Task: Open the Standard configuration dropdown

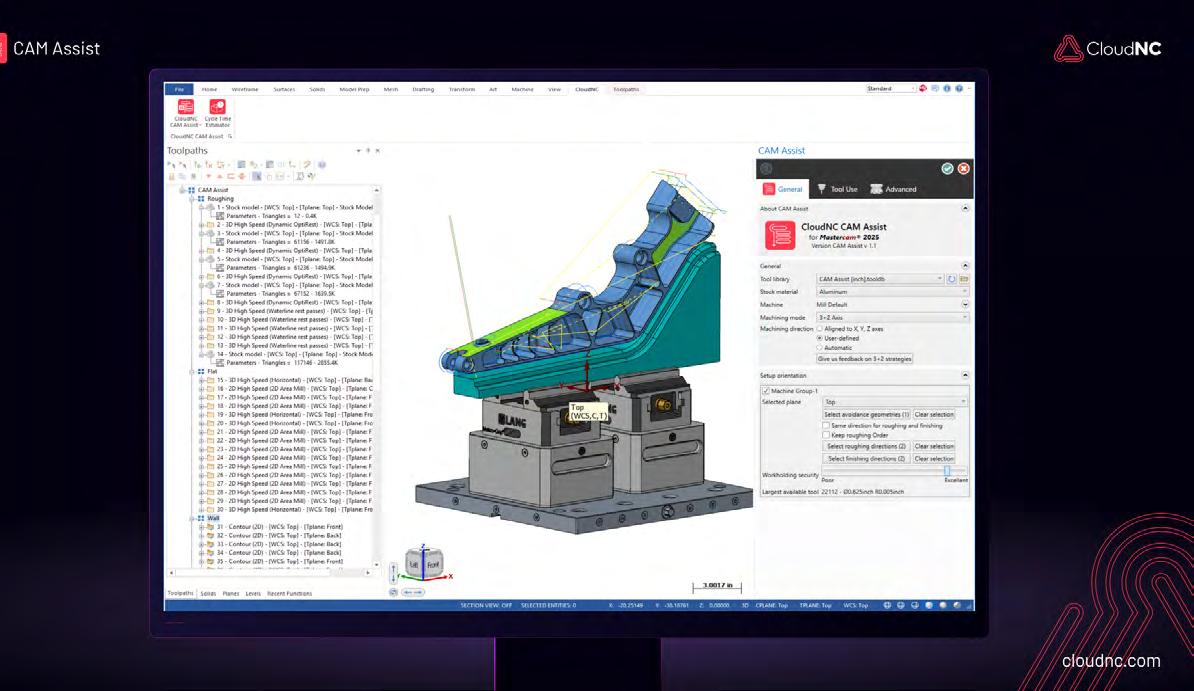Action: coord(890,88)
